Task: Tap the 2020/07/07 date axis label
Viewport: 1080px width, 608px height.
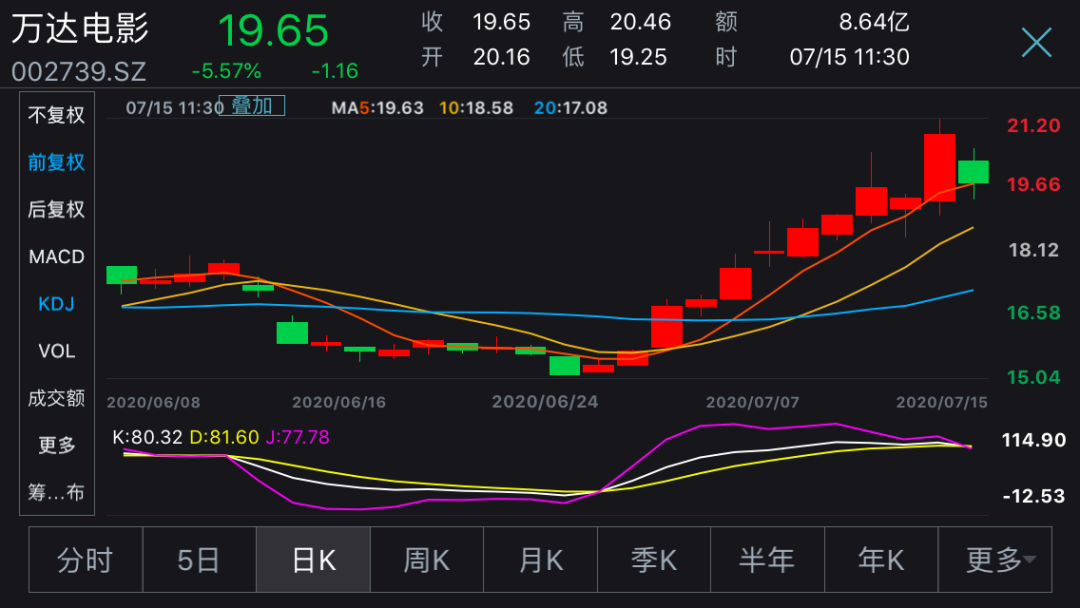Action: [753, 402]
